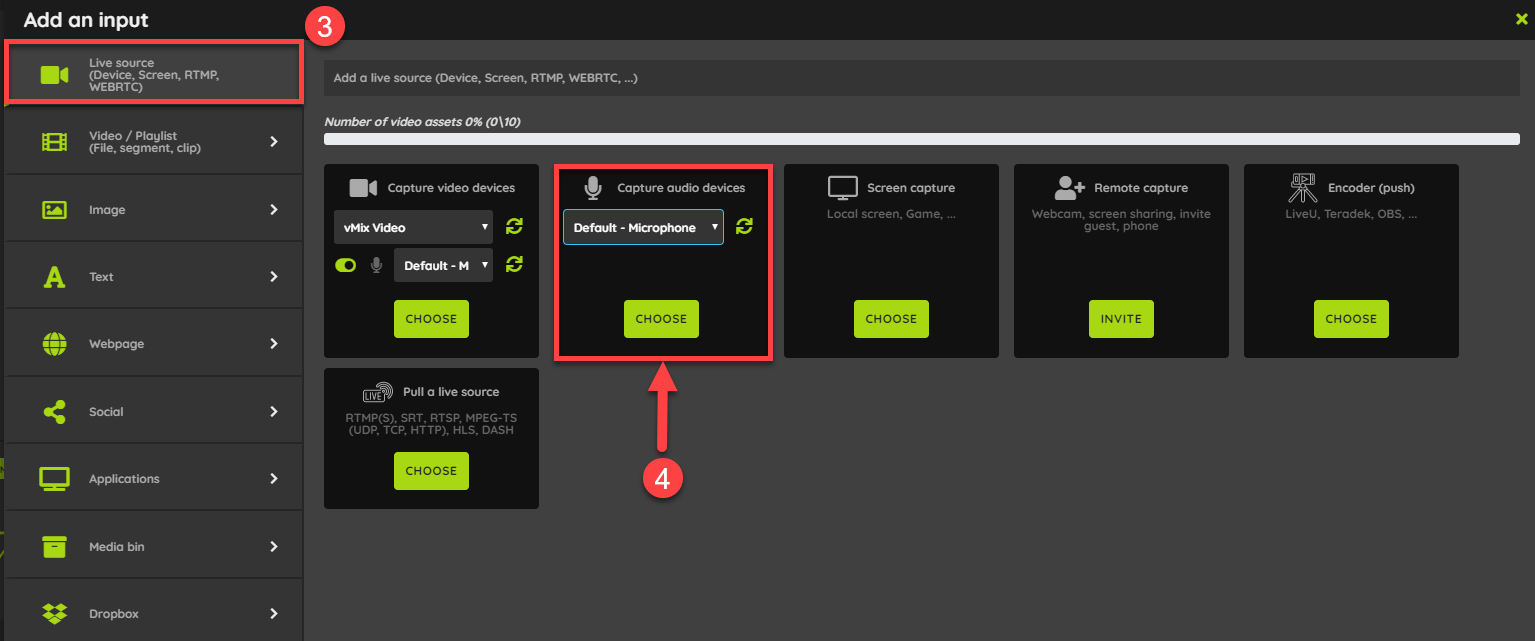Select the Video / Playlist menu label
The image size is (1535, 641).
pyautogui.click(x=145, y=142)
